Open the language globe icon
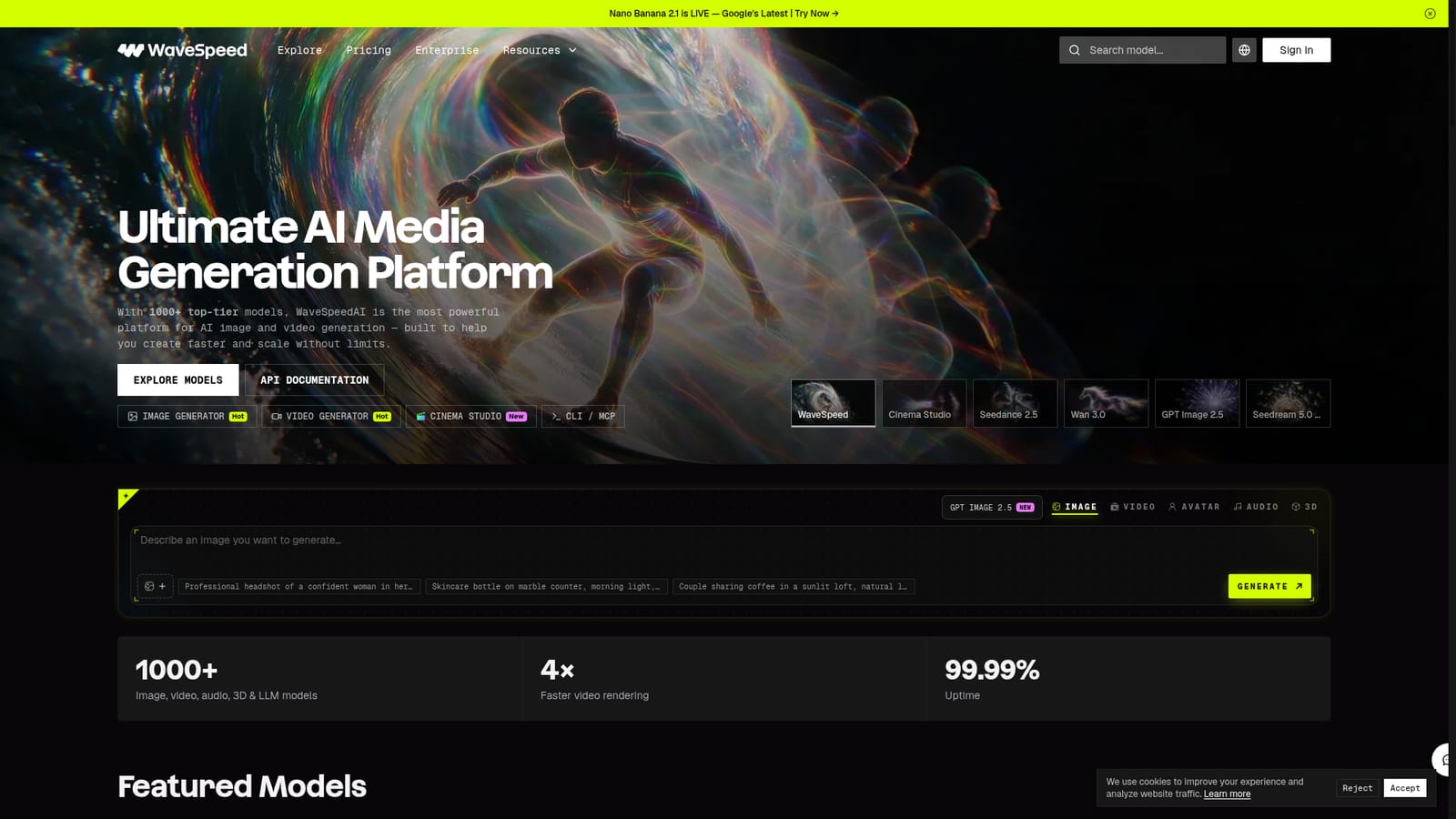Viewport: 1456px width, 819px height. tap(1244, 50)
